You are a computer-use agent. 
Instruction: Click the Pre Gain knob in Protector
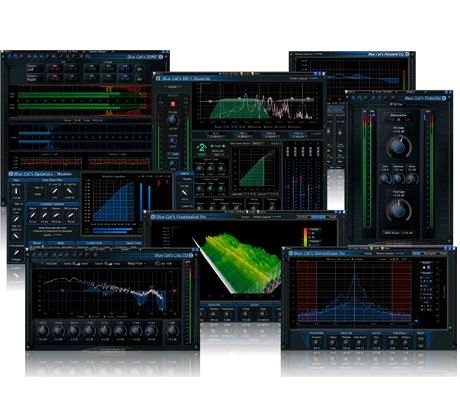click(398, 146)
